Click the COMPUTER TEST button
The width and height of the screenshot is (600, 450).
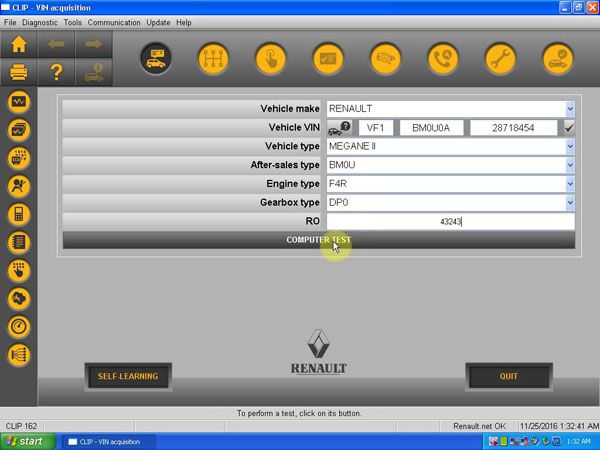pyautogui.click(x=319, y=240)
